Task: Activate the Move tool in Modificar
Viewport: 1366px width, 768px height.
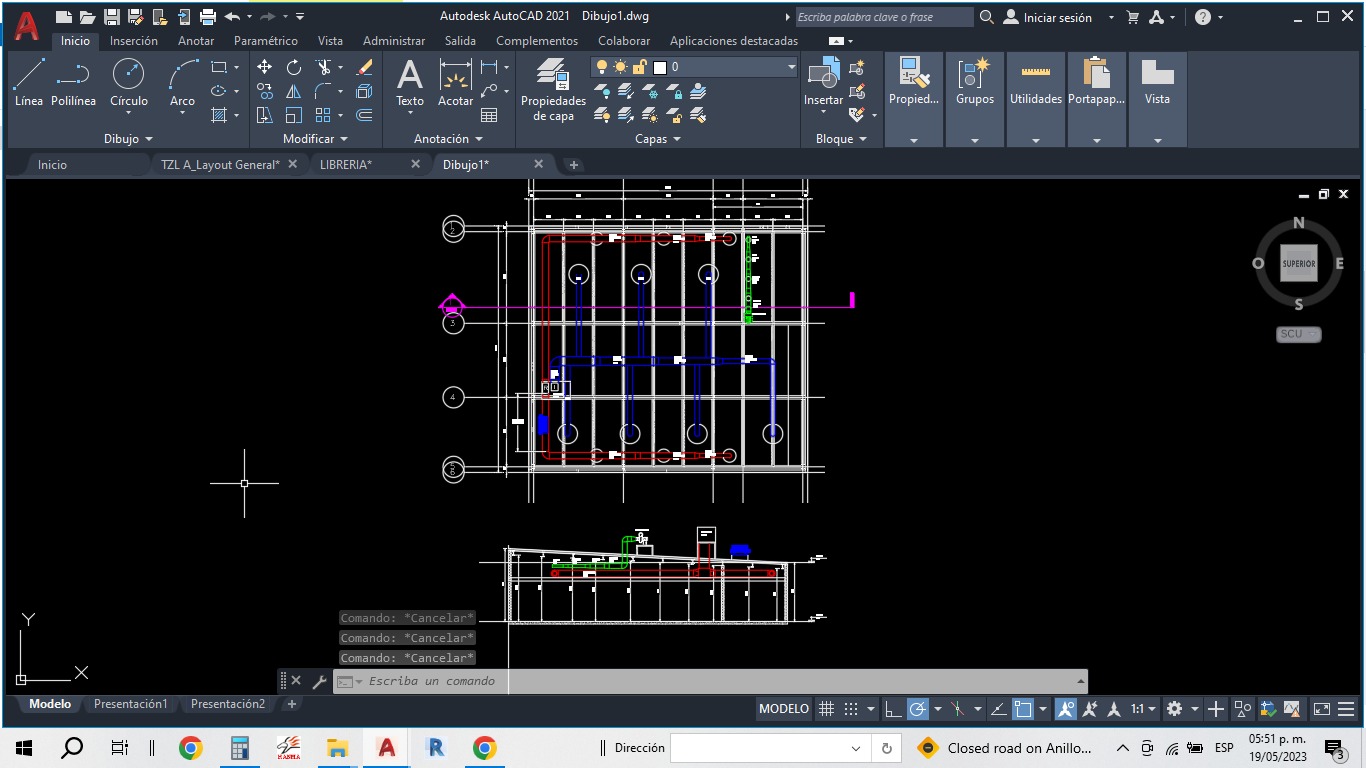Action: click(x=264, y=67)
